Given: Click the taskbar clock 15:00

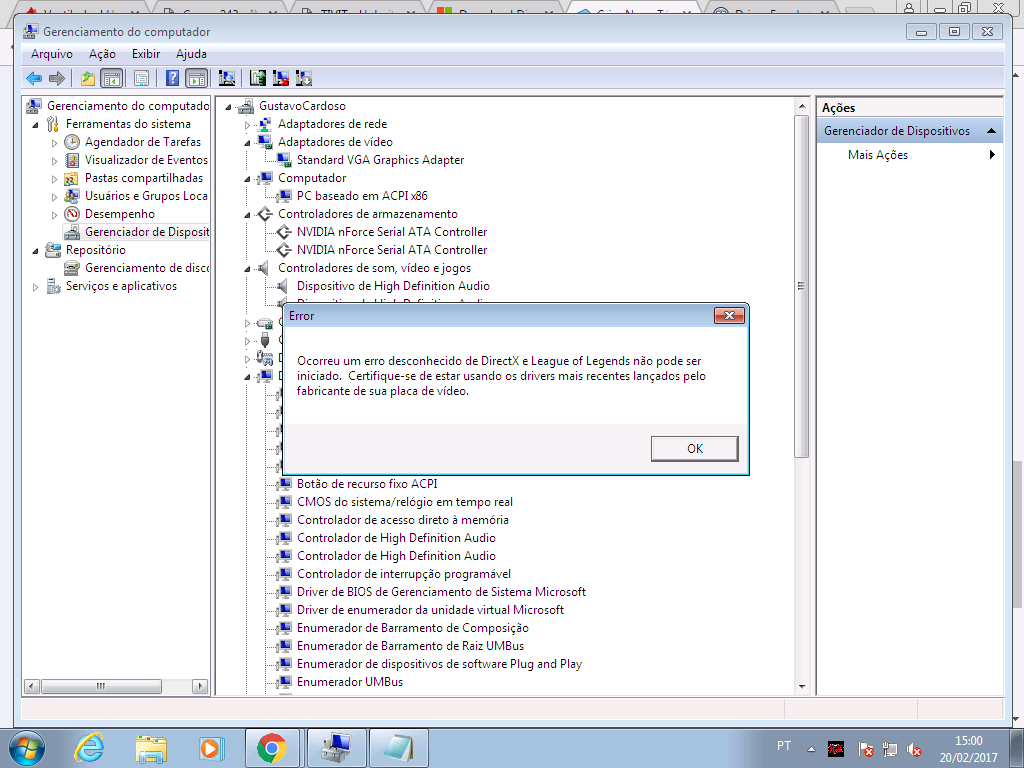Looking at the screenshot, I should pos(968,741).
